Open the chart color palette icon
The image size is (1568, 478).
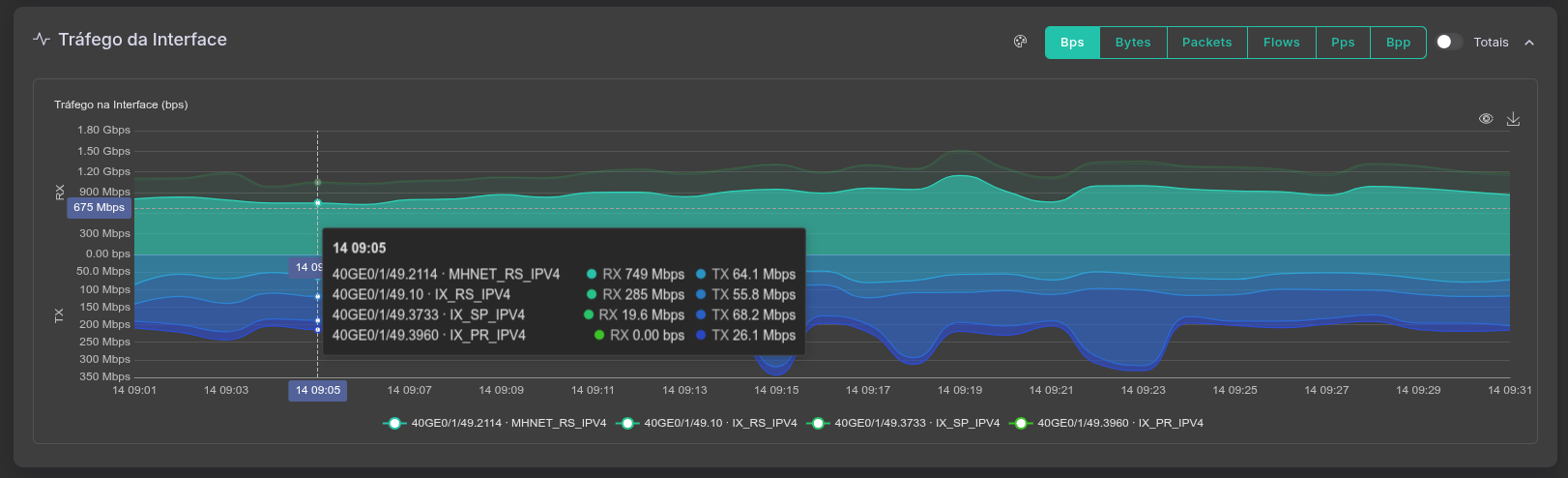pyautogui.click(x=1020, y=42)
